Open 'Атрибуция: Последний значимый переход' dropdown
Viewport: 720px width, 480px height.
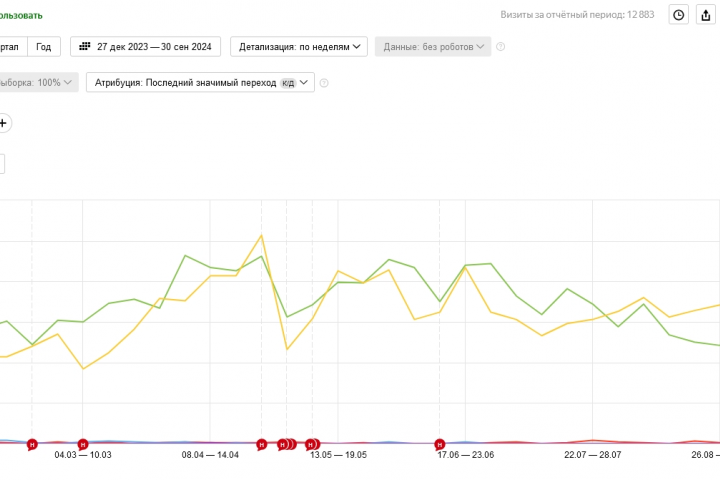(x=201, y=83)
